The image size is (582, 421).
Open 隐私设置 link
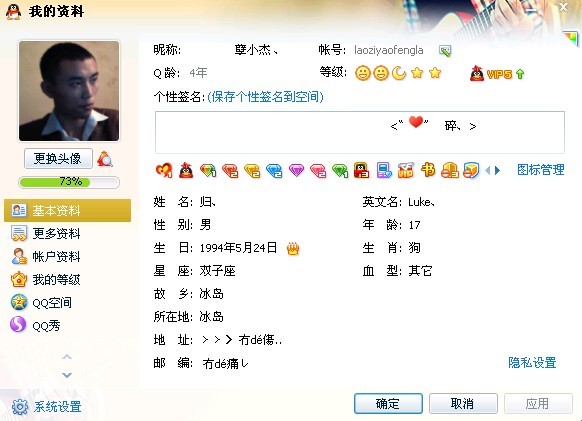point(532,362)
